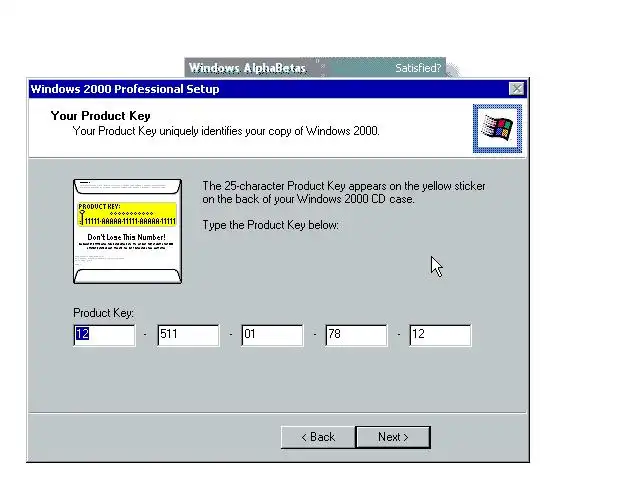Go back with the Back button
Screen dimensions: 640x480
[318, 437]
